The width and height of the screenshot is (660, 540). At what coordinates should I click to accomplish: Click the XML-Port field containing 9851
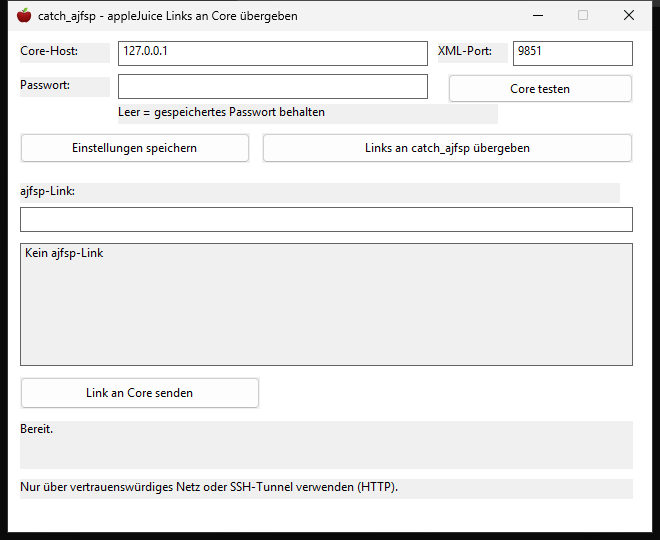572,53
